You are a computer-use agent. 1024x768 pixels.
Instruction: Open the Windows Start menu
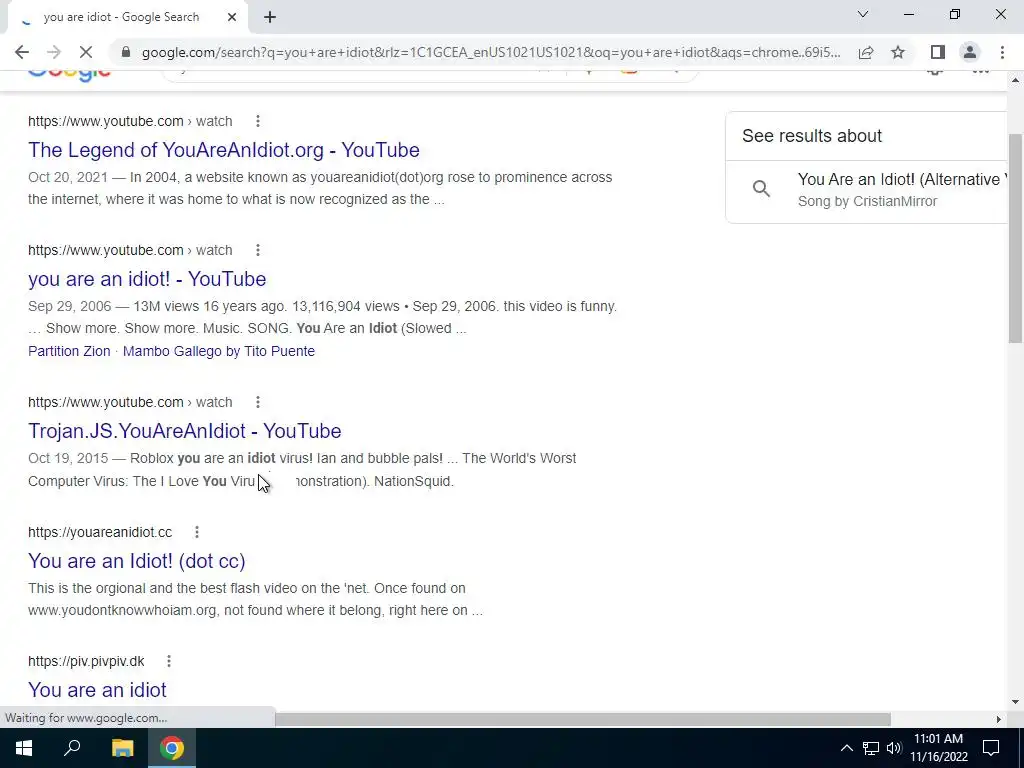click(x=24, y=748)
